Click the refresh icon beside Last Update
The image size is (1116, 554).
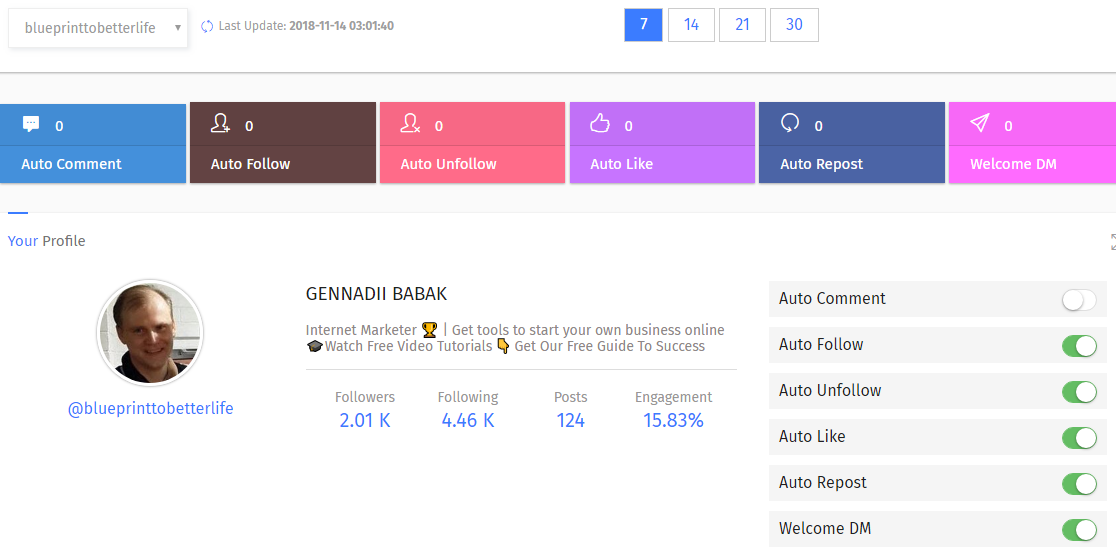[207, 26]
